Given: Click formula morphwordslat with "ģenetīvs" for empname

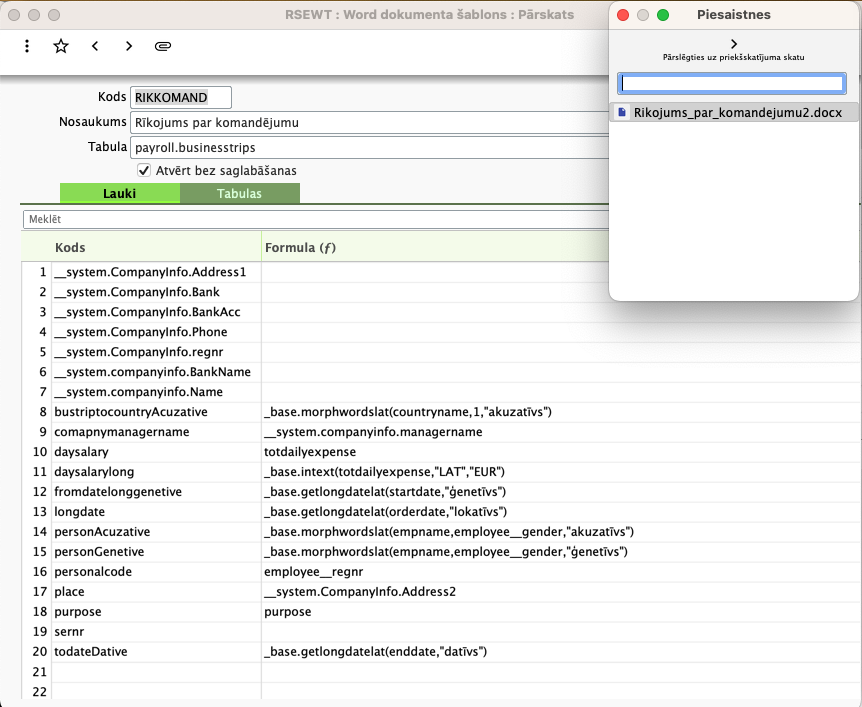Looking at the screenshot, I should (x=445, y=551).
